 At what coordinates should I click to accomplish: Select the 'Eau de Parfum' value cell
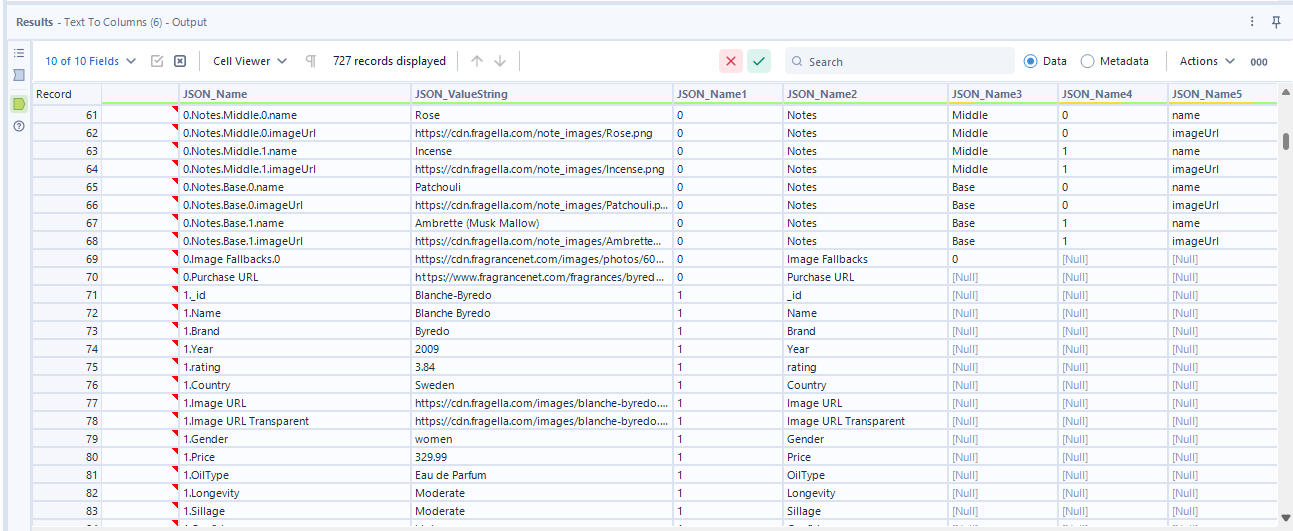542,475
